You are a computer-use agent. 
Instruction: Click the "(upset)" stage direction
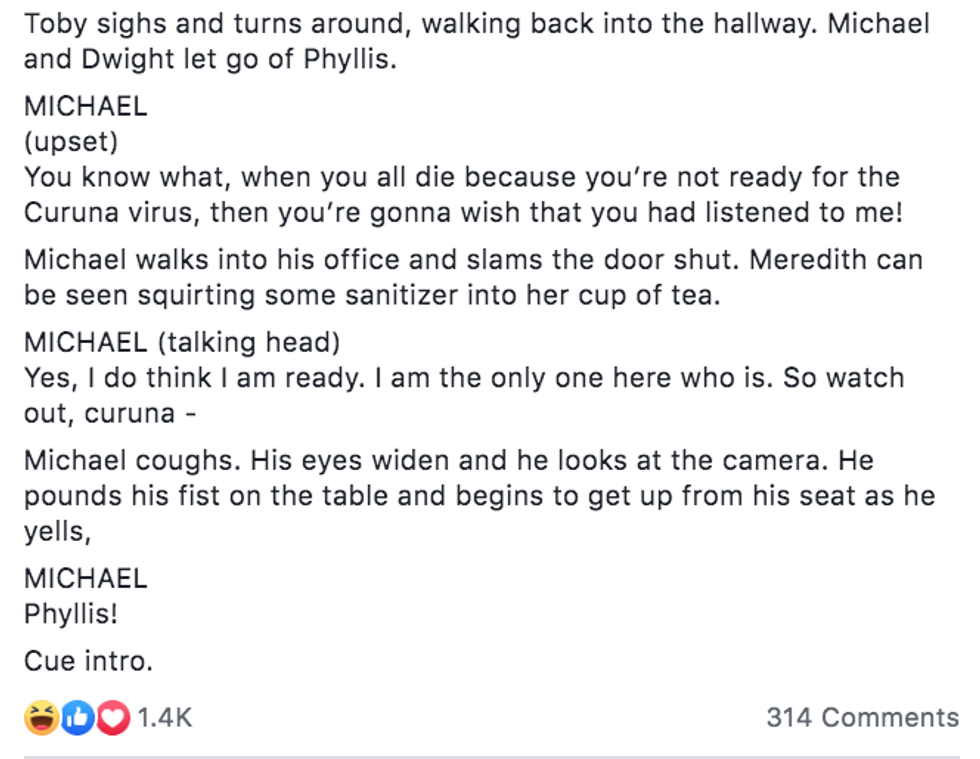click(x=71, y=142)
